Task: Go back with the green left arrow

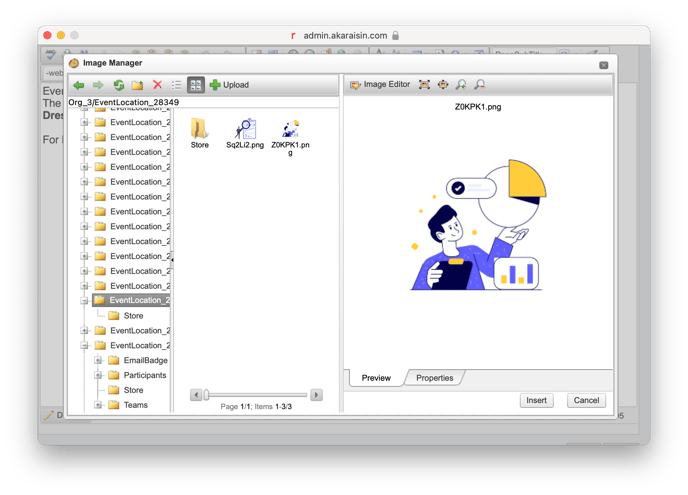Action: [79, 85]
